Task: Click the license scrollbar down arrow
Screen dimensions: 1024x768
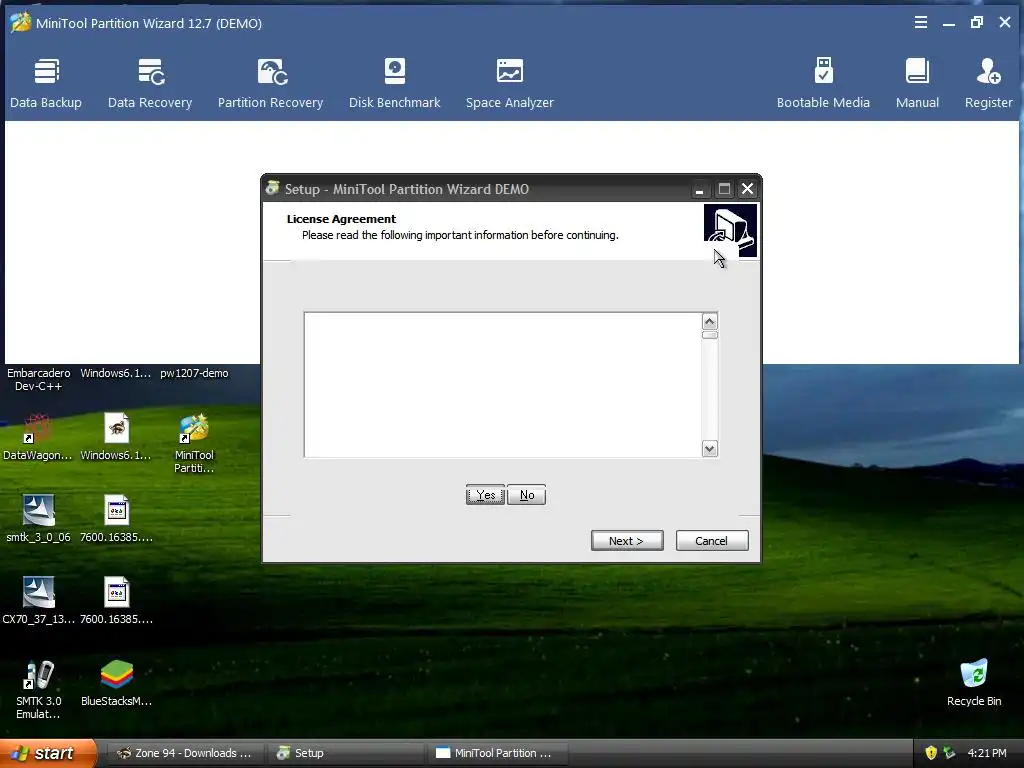Action: 710,449
